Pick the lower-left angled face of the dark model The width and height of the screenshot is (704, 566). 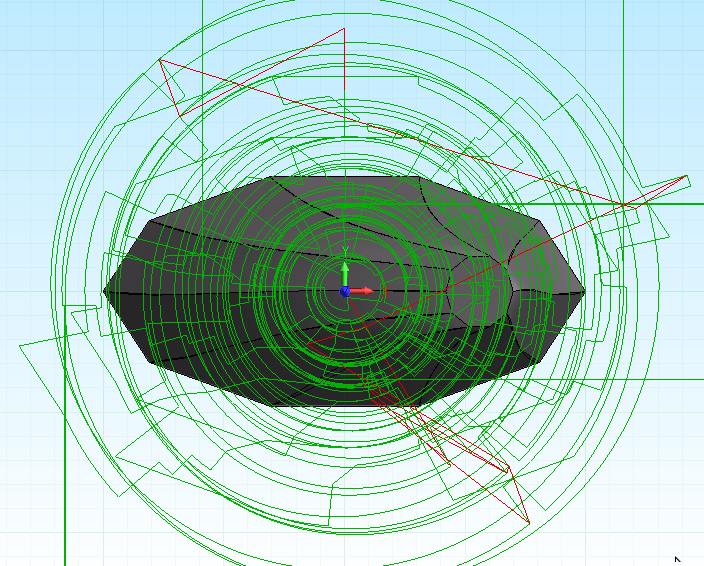pos(180,345)
